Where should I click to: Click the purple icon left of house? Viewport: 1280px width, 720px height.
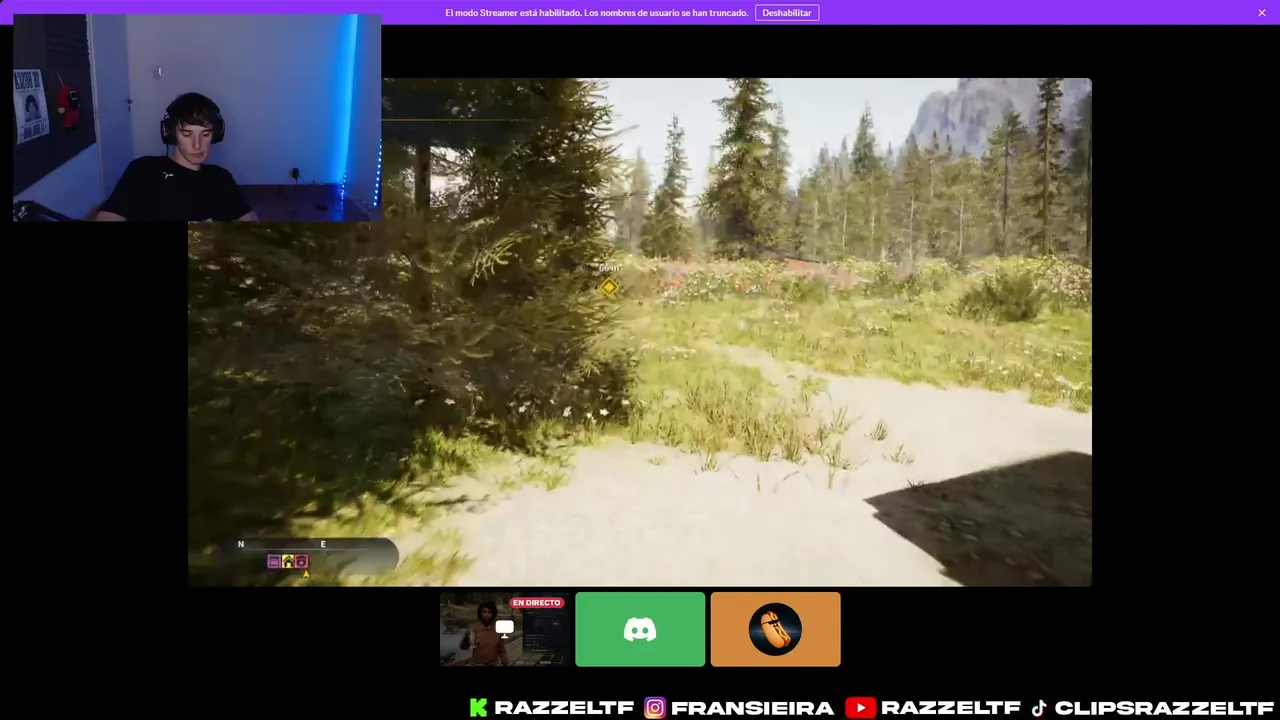[x=274, y=562]
